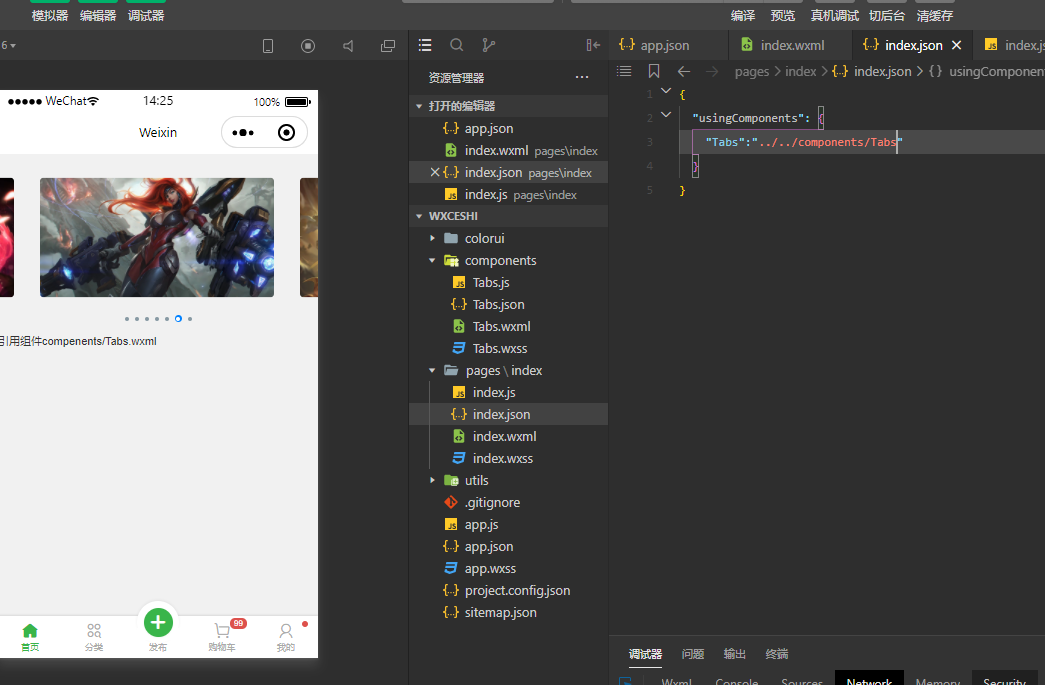This screenshot has height=685, width=1045.
Task: Open the explorer list view icon
Action: click(425, 45)
